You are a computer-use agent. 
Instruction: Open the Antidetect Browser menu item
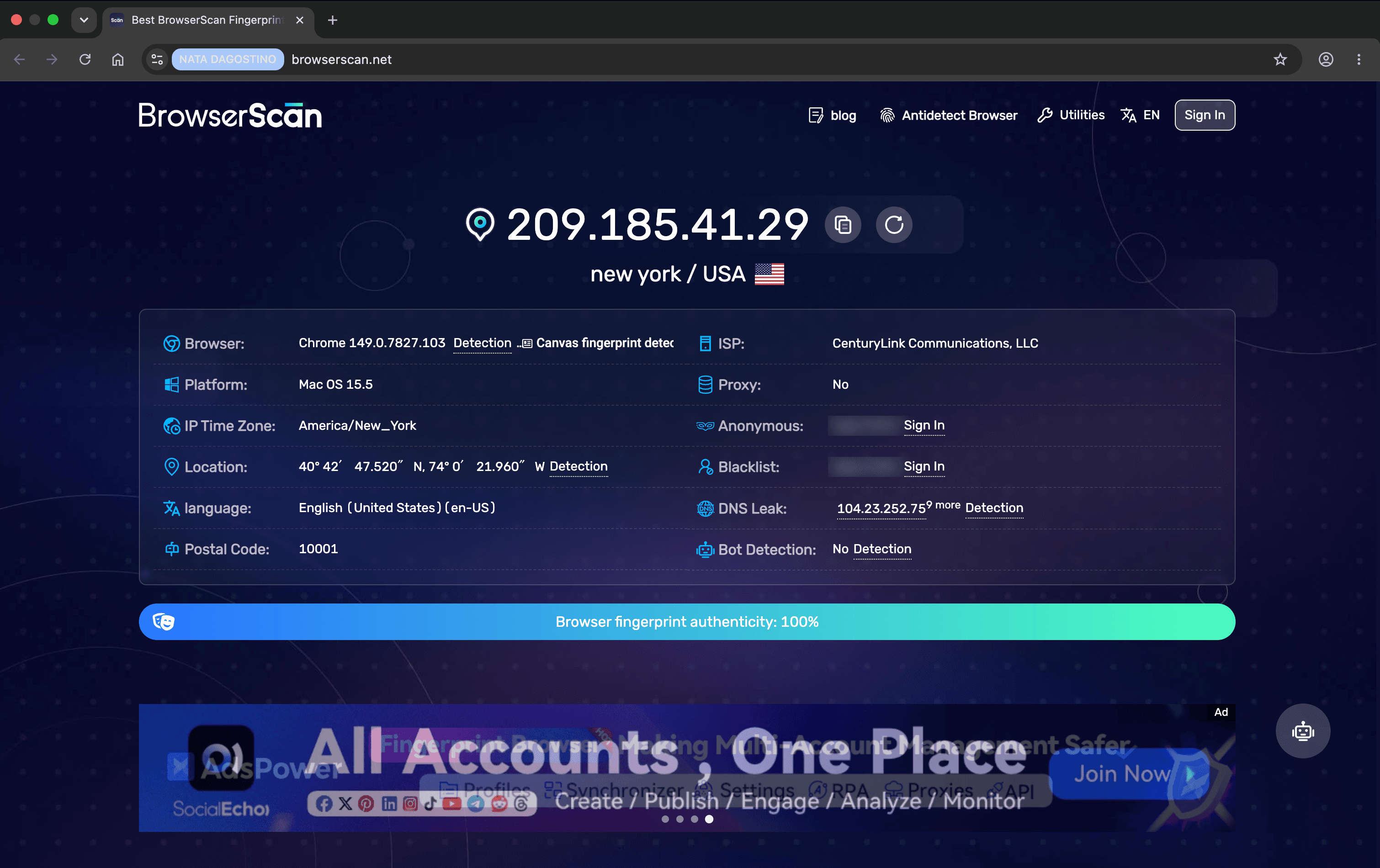(x=949, y=115)
